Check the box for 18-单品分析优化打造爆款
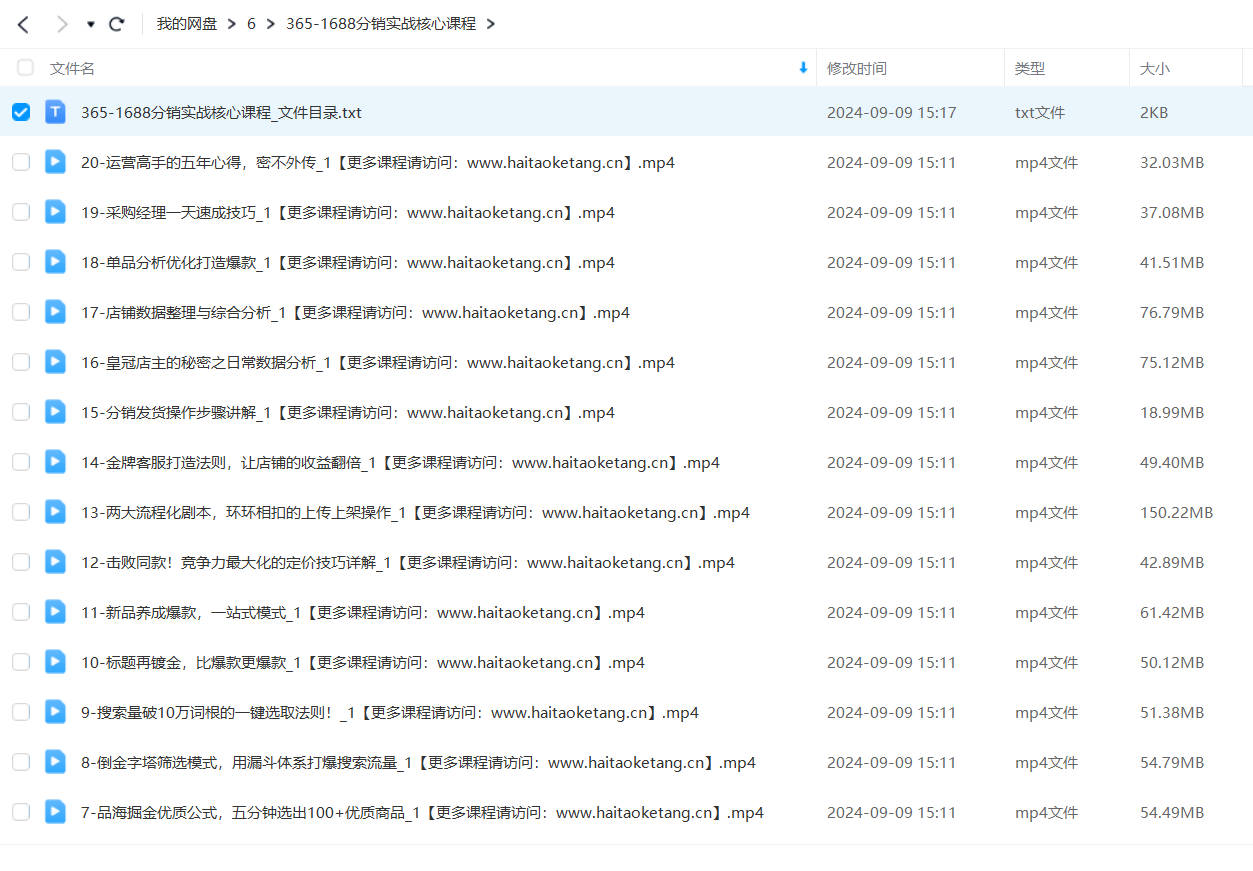This screenshot has height=871, width=1253. pyautogui.click(x=21, y=262)
